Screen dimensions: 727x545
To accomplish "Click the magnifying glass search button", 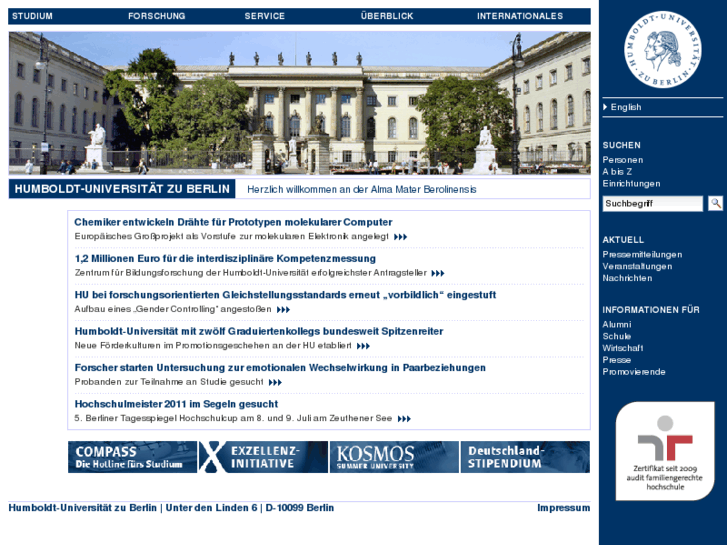I will (715, 203).
